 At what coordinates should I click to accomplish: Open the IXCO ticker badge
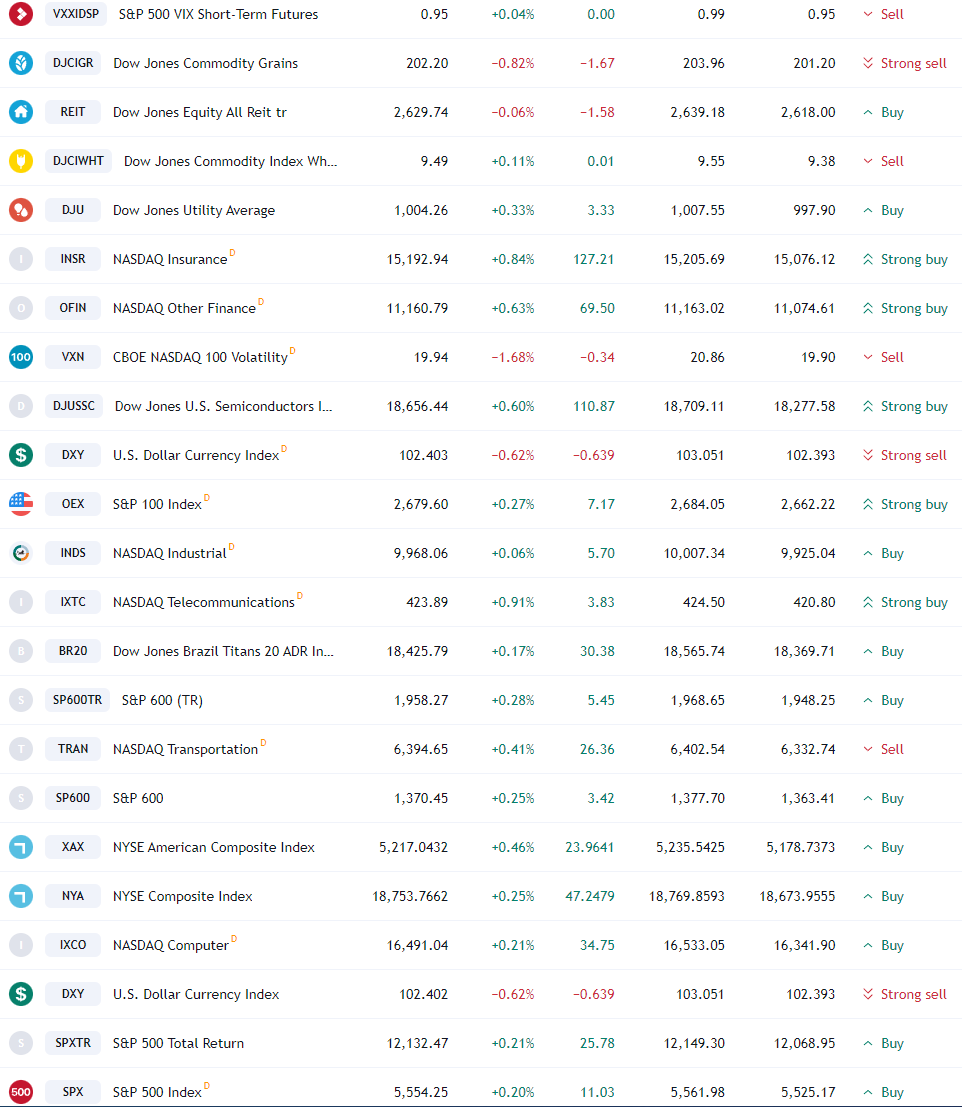73,945
